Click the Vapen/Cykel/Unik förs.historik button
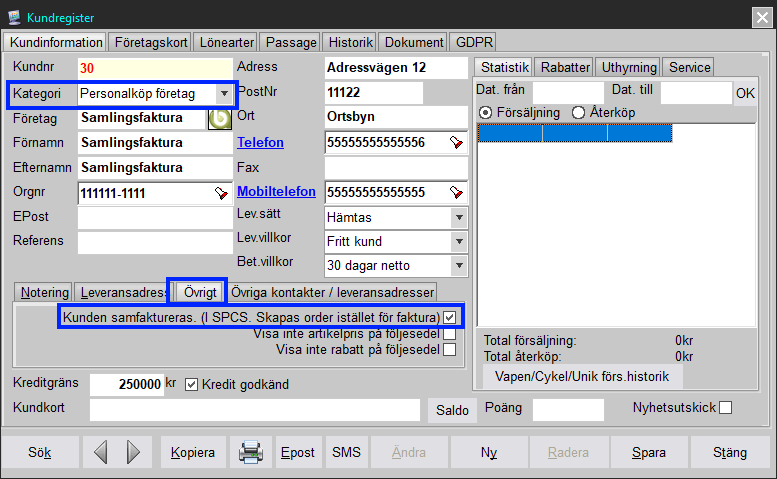This screenshot has width=777, height=479. point(582,376)
